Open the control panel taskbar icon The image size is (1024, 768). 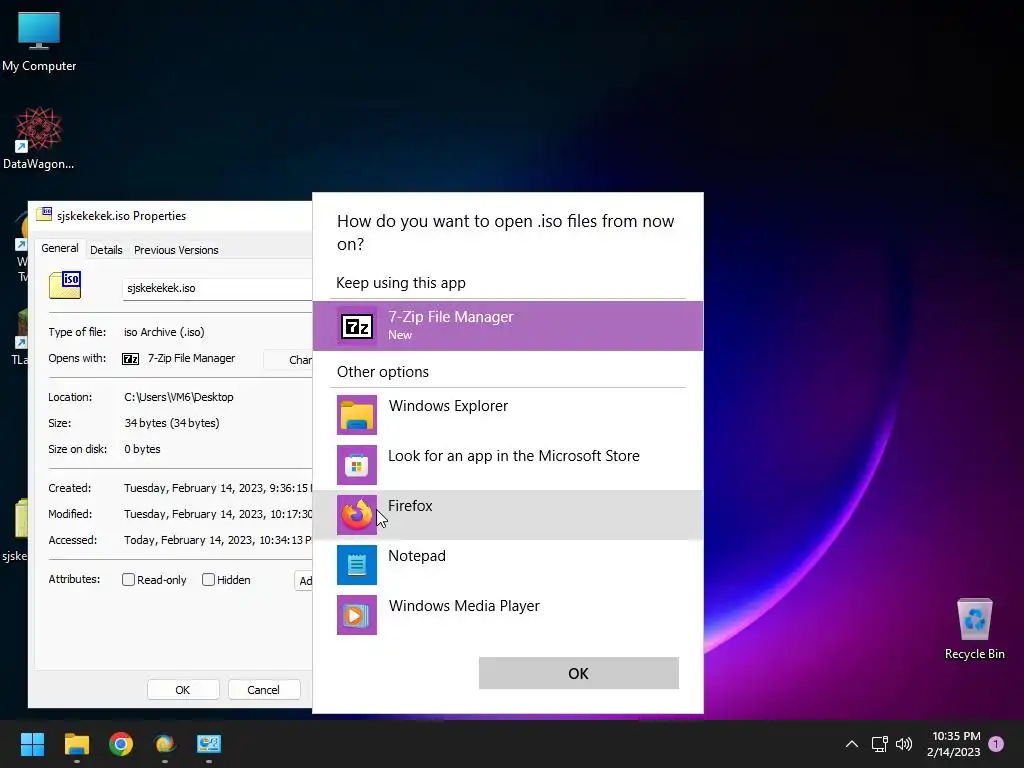click(209, 744)
